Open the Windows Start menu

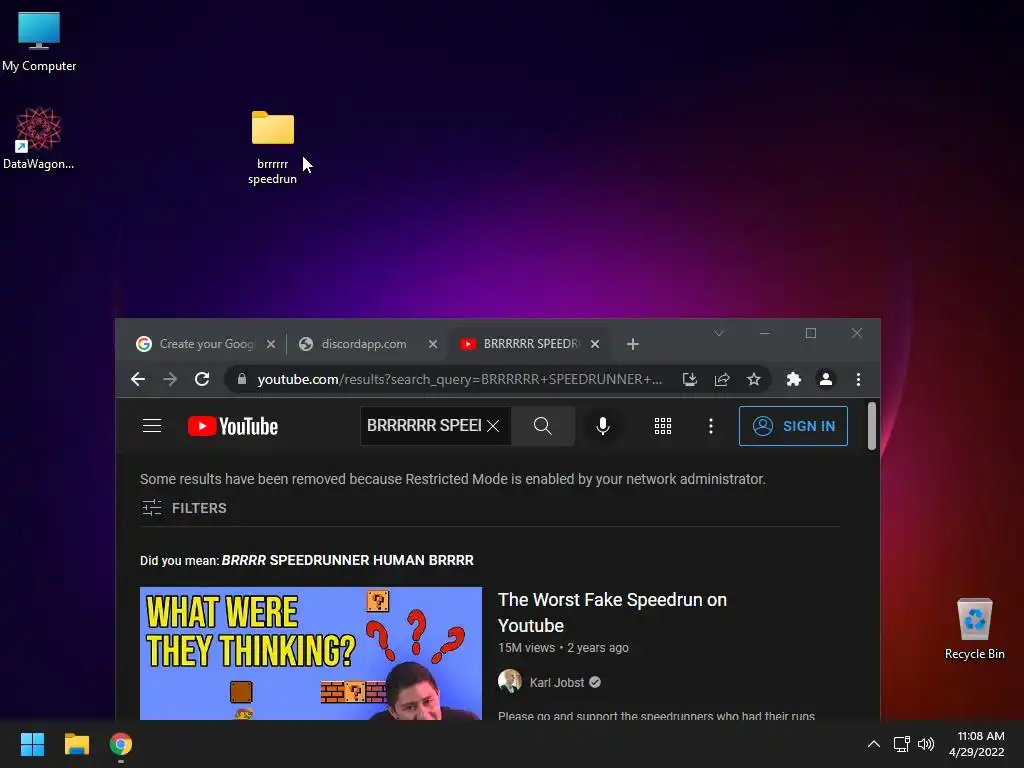(x=32, y=744)
